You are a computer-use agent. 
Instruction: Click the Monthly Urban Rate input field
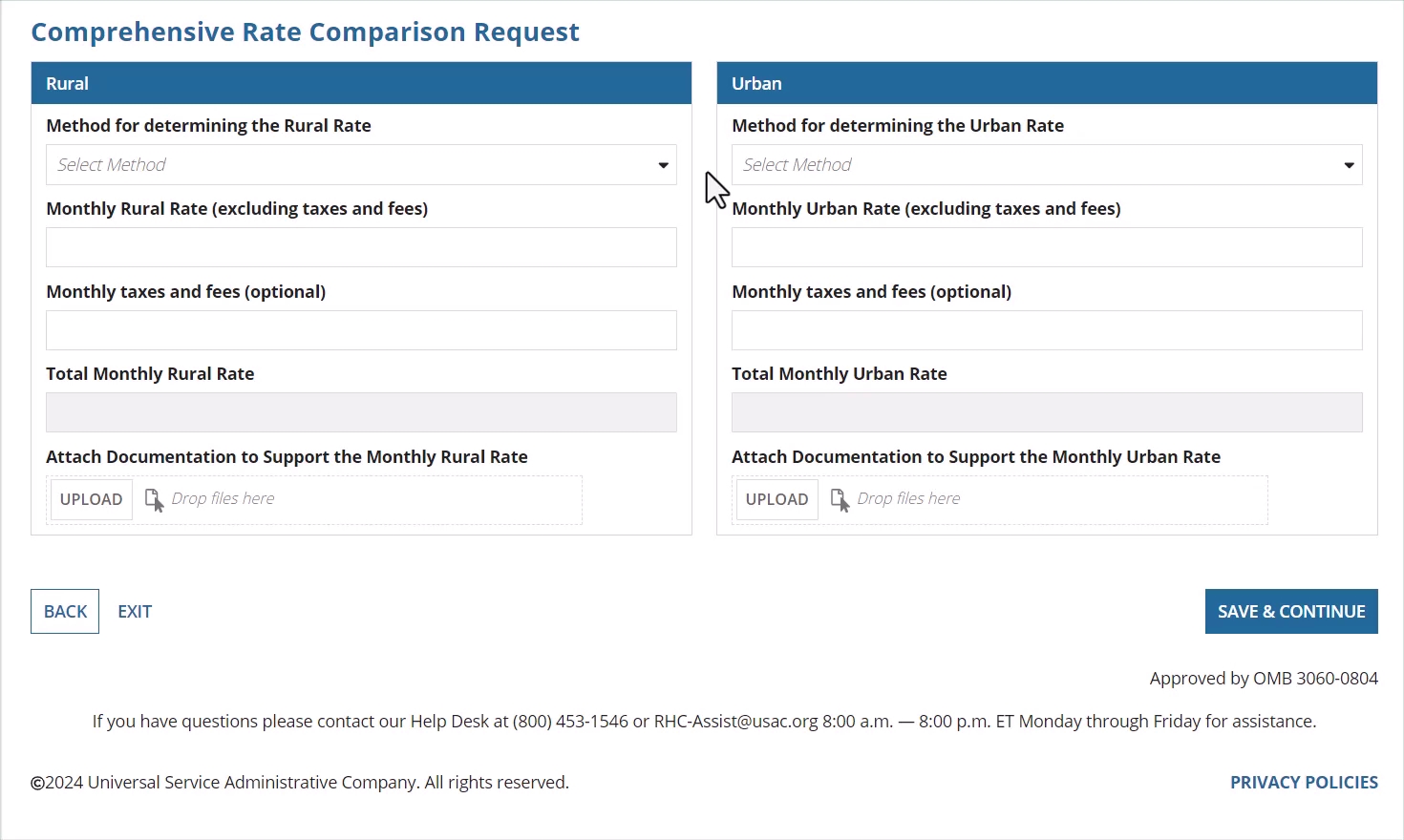click(1047, 247)
